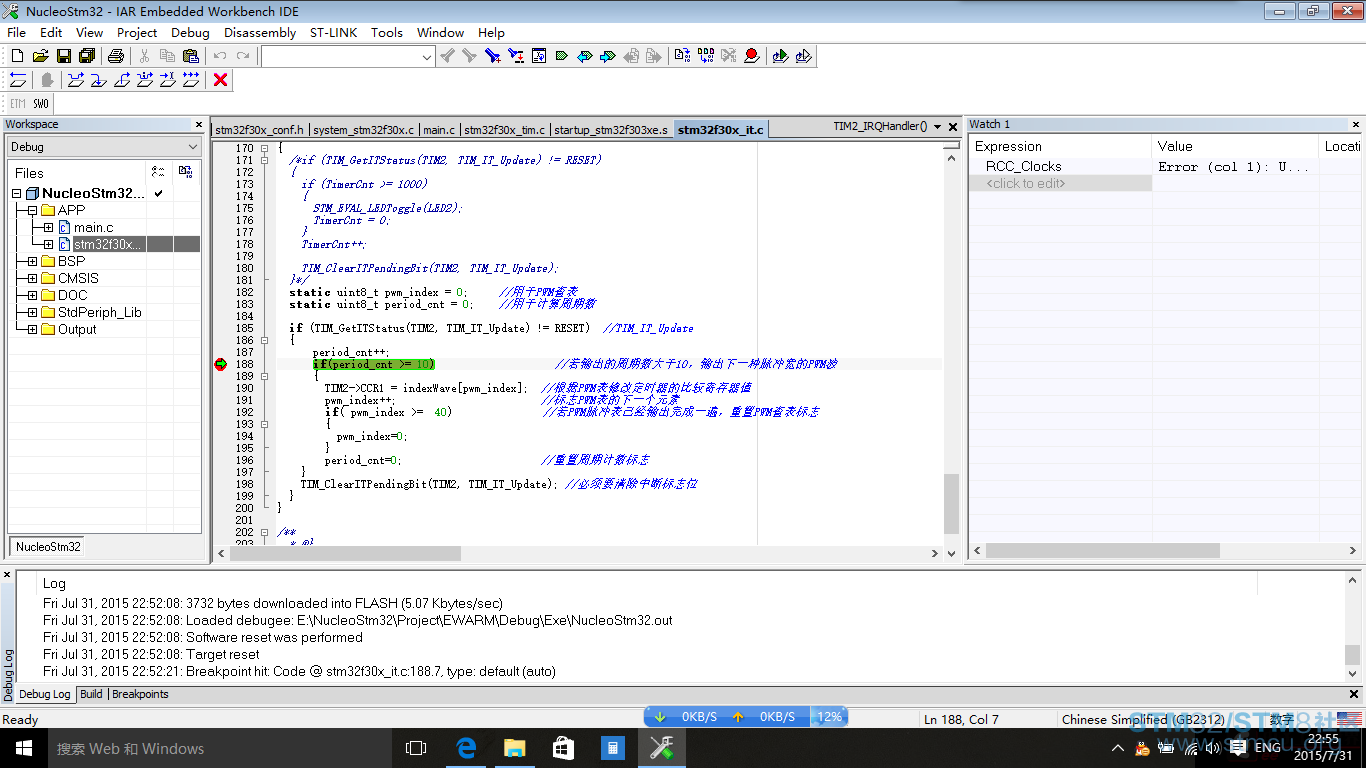Click the Next Statement debug icon

(145, 80)
